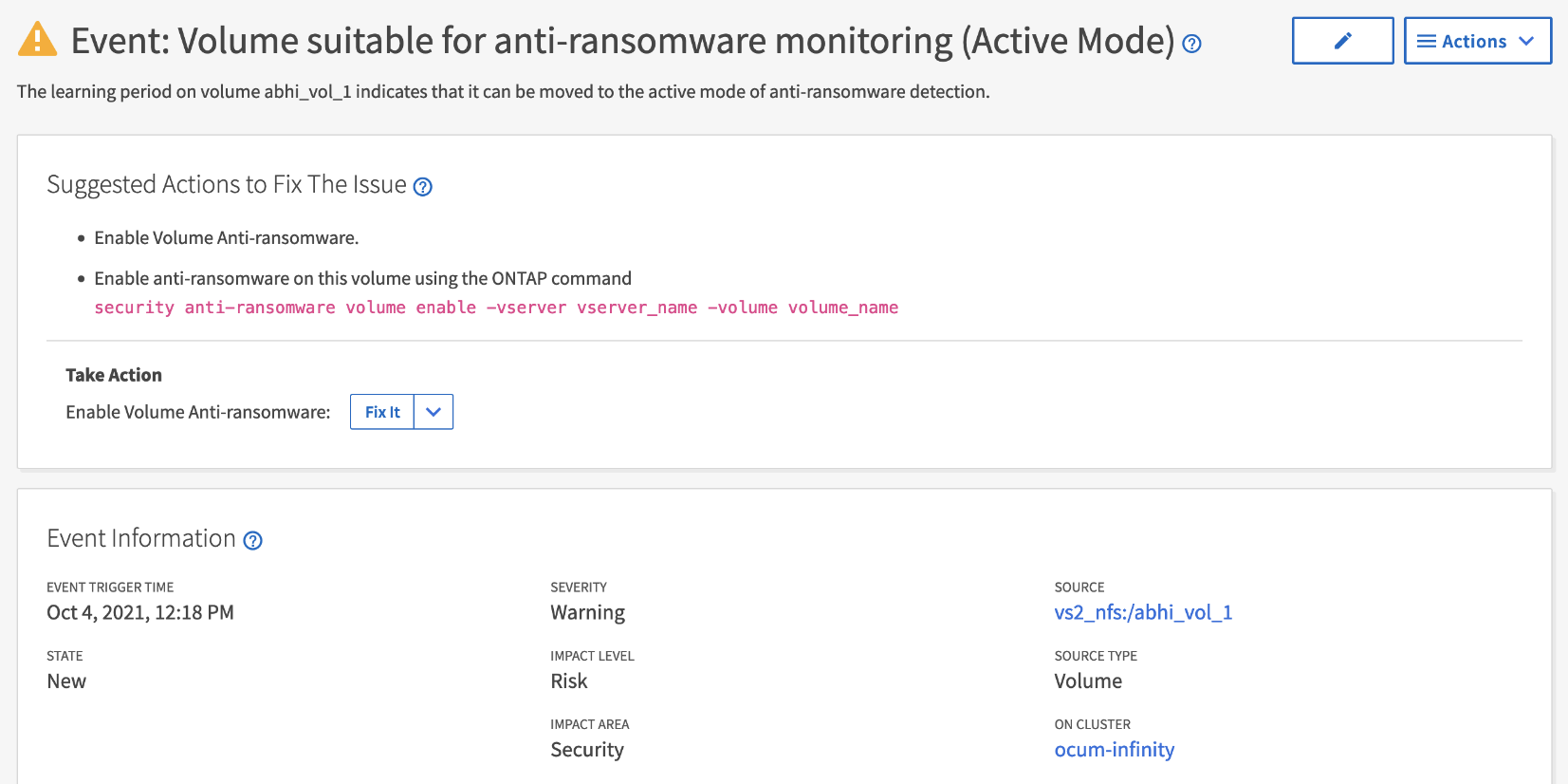Click the pencil edit icon button
Viewport: 1568px width, 784px height.
[x=1342, y=41]
